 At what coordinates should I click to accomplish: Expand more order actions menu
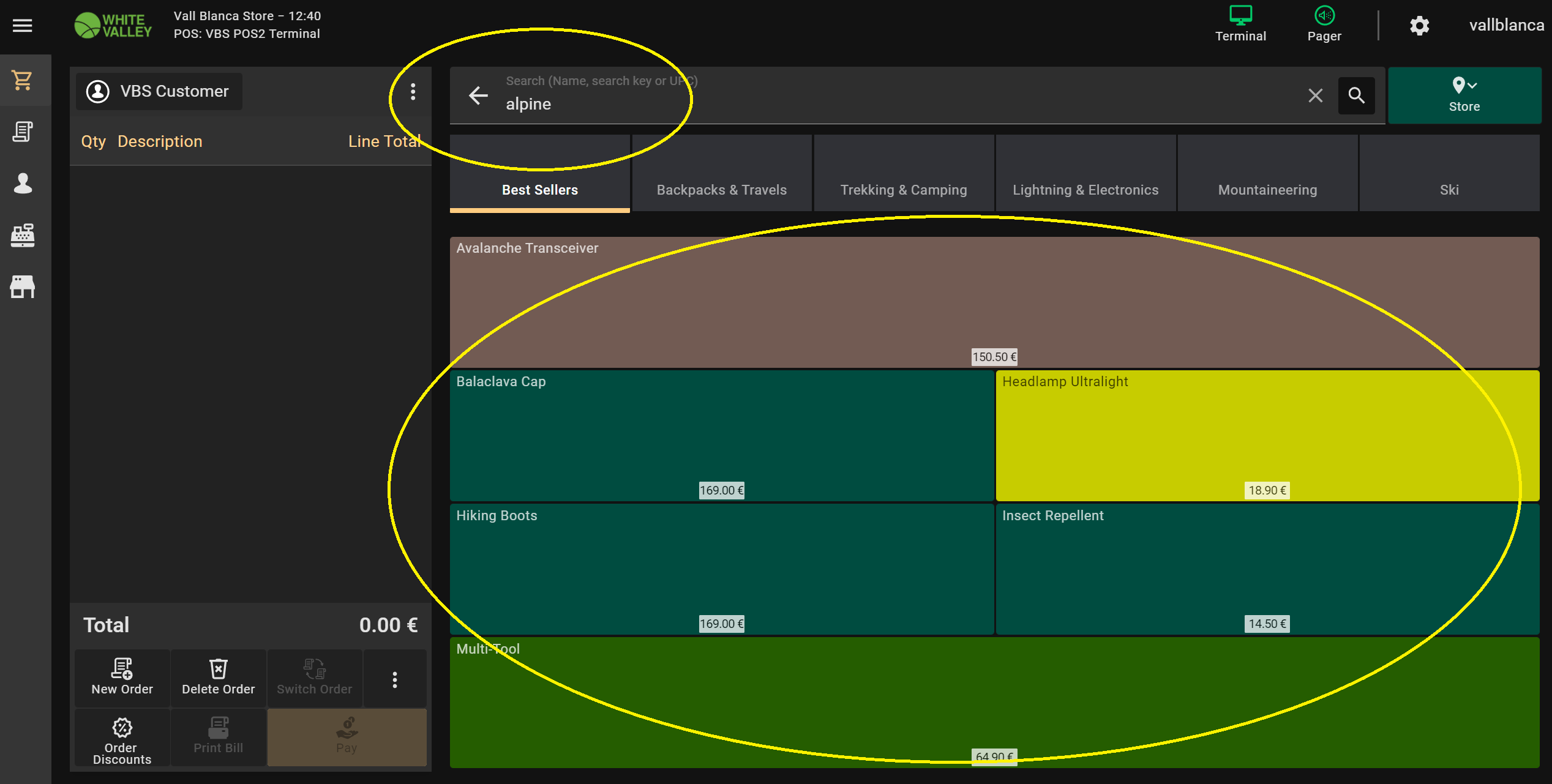[x=395, y=679]
